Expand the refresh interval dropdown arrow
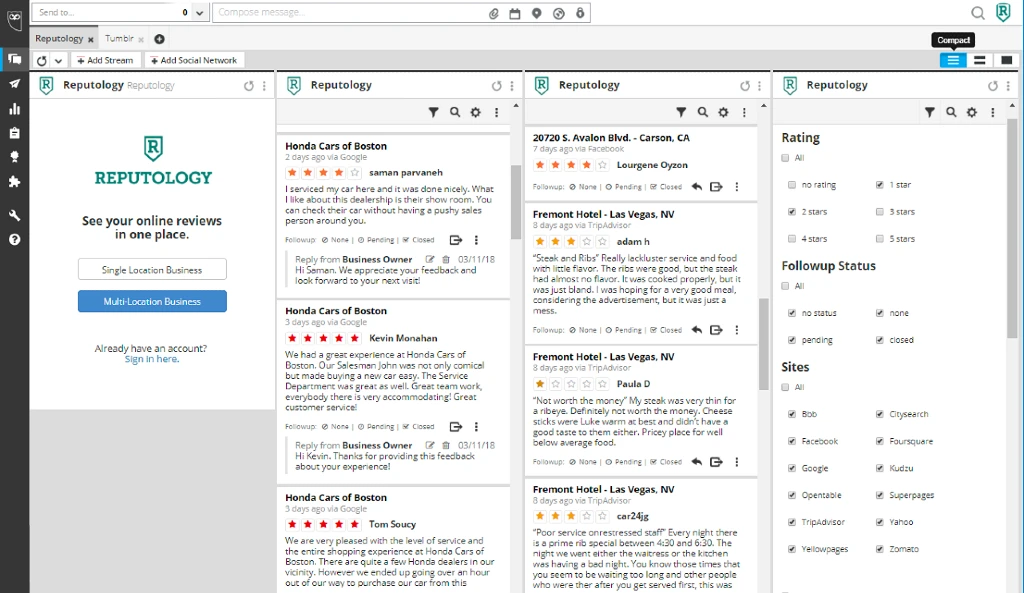 (58, 61)
